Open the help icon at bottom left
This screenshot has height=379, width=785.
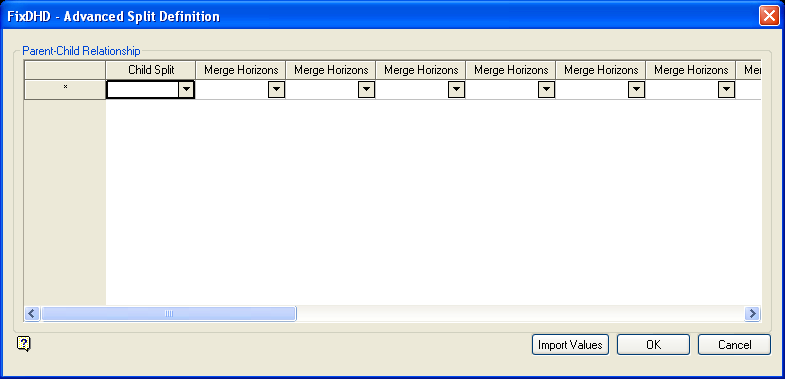(24, 344)
